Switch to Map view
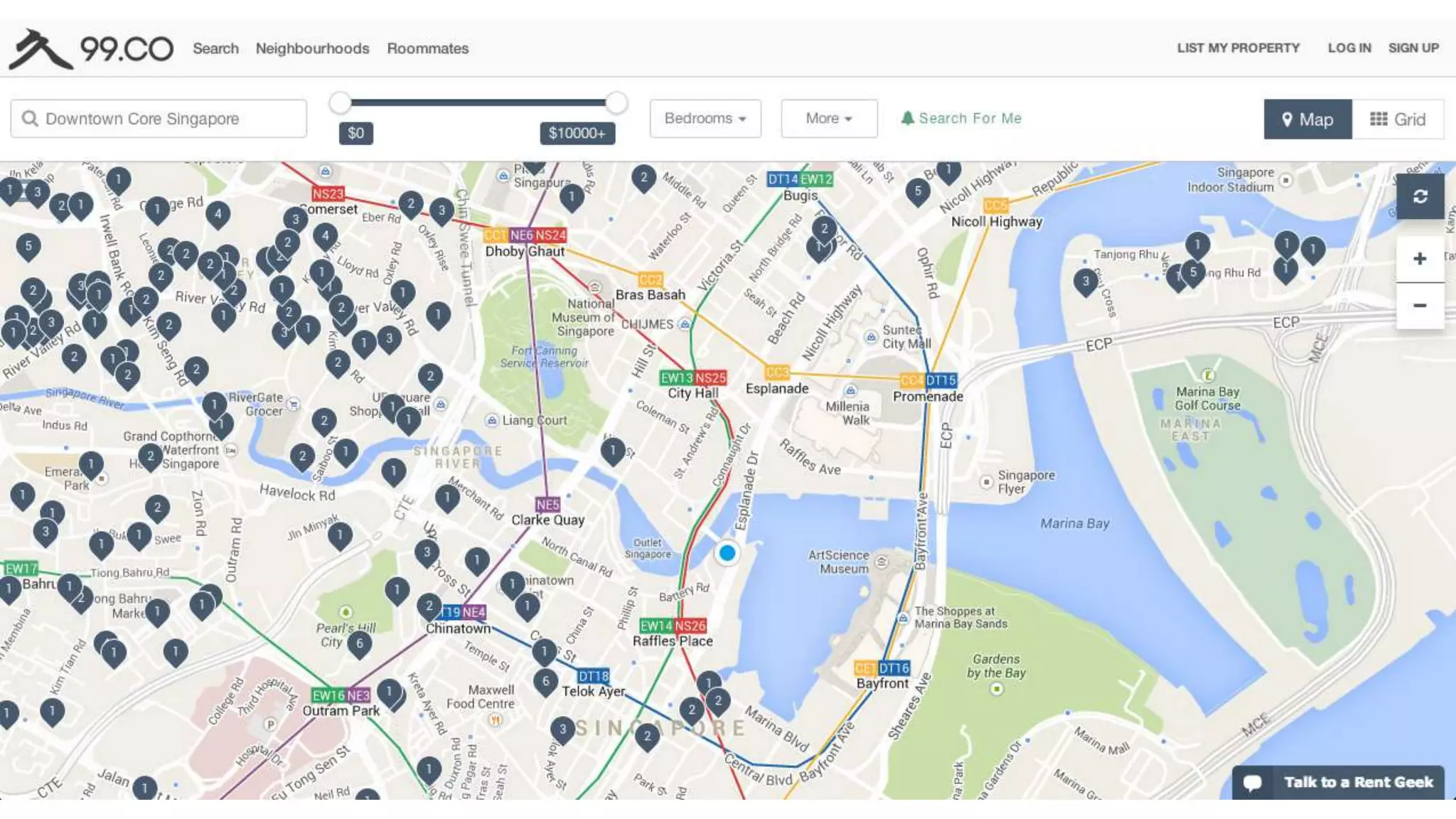Screen dimensions: 1456x819 point(1307,119)
